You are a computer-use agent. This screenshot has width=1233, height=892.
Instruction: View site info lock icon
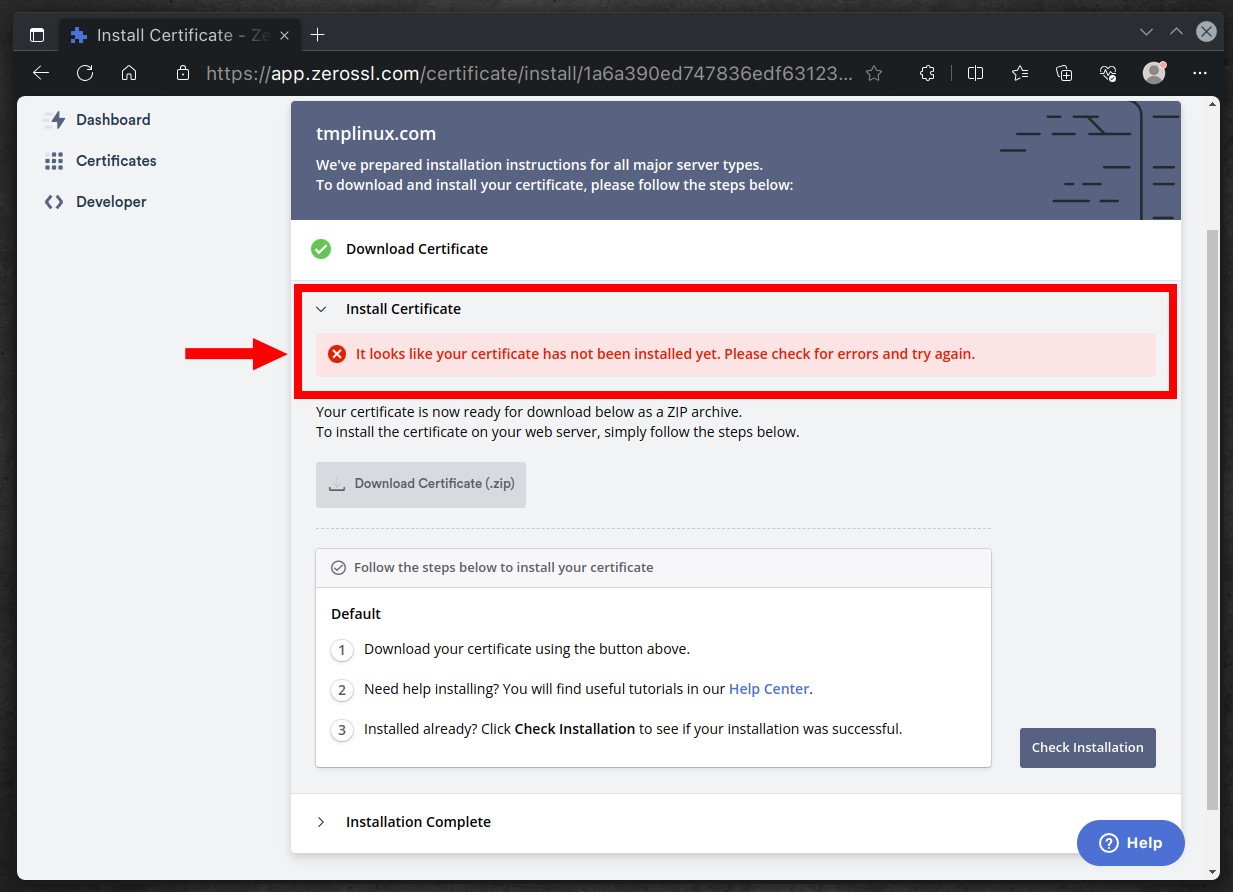click(182, 73)
